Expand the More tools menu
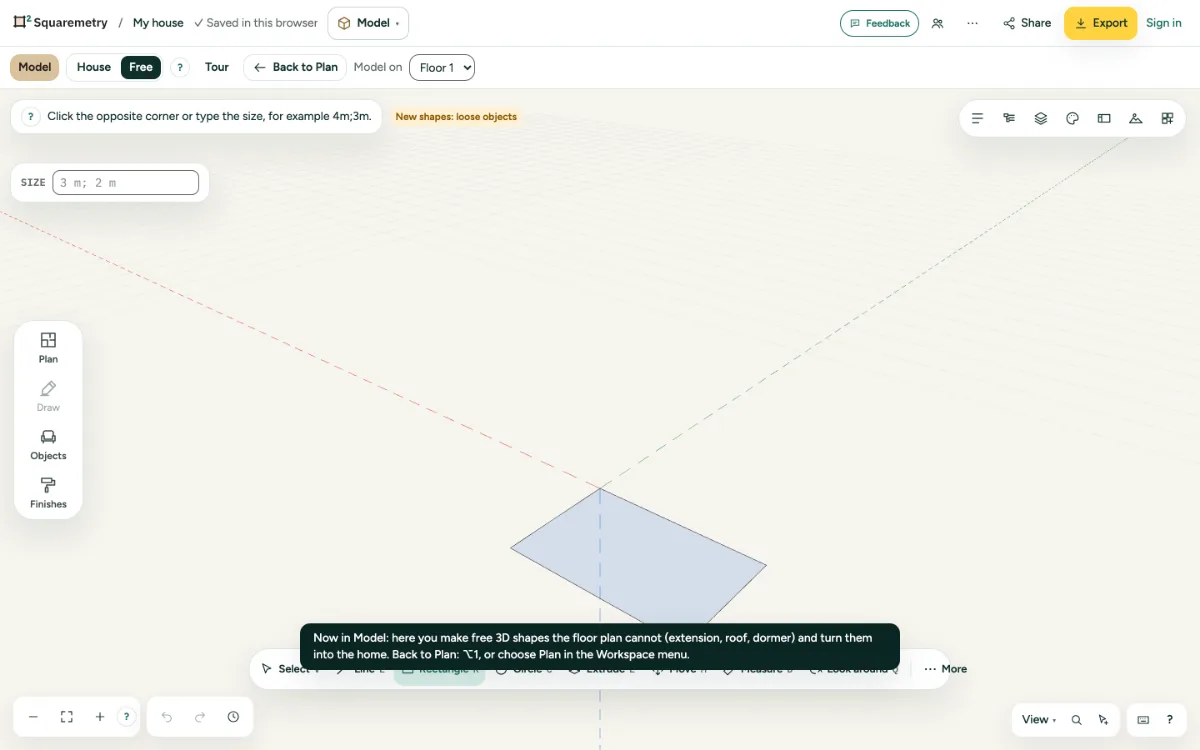1200x750 pixels. point(946,669)
